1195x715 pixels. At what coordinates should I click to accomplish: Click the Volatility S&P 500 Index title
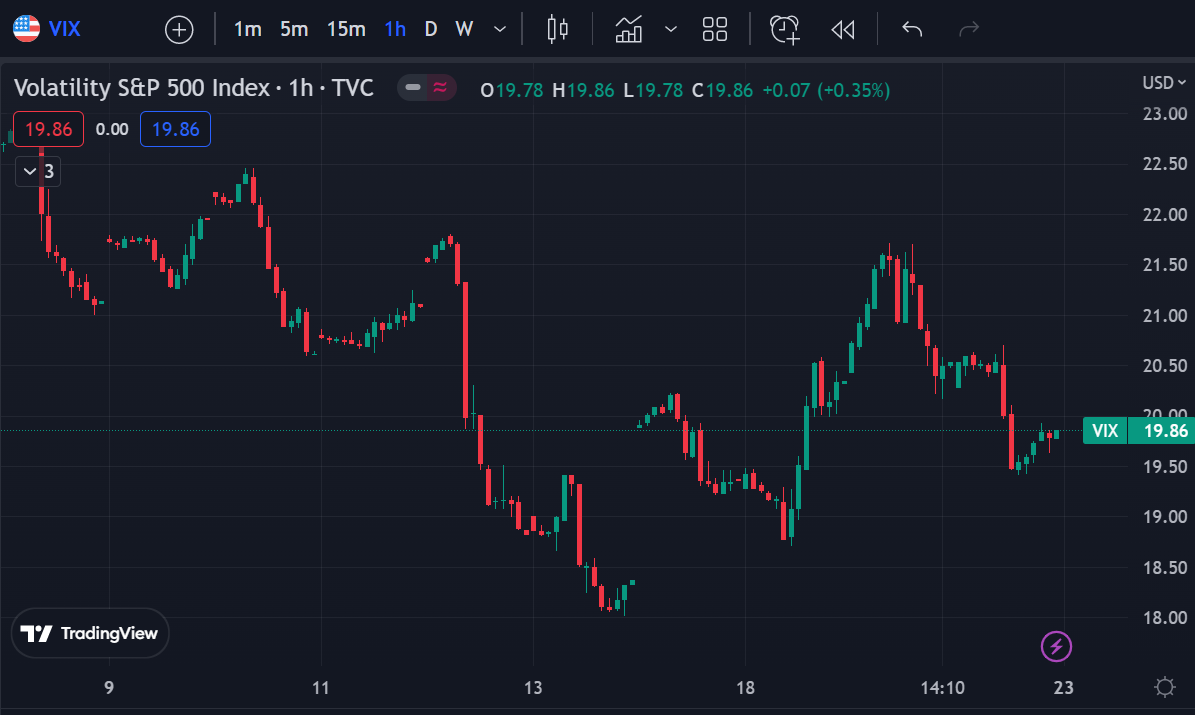[194, 88]
